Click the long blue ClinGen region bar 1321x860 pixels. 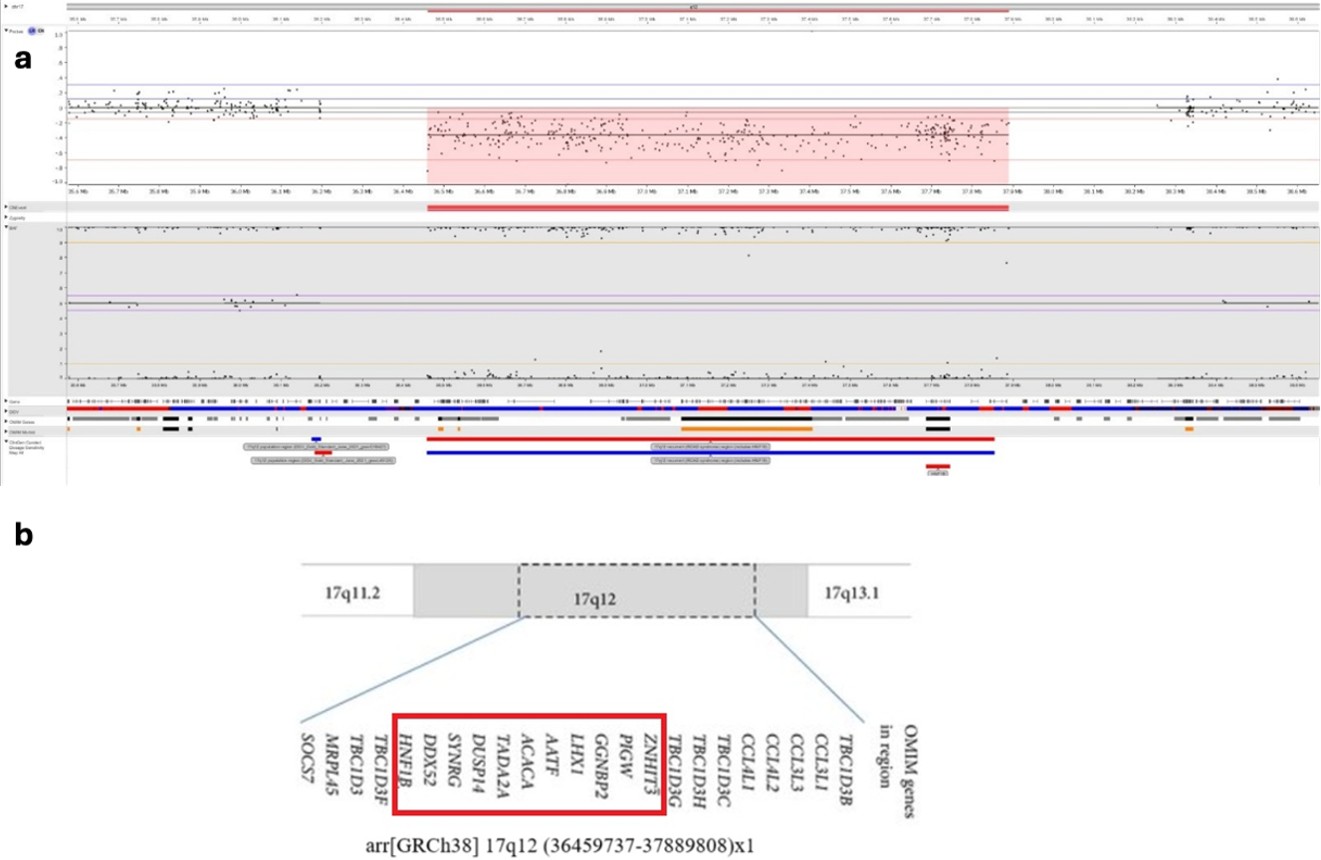710,453
